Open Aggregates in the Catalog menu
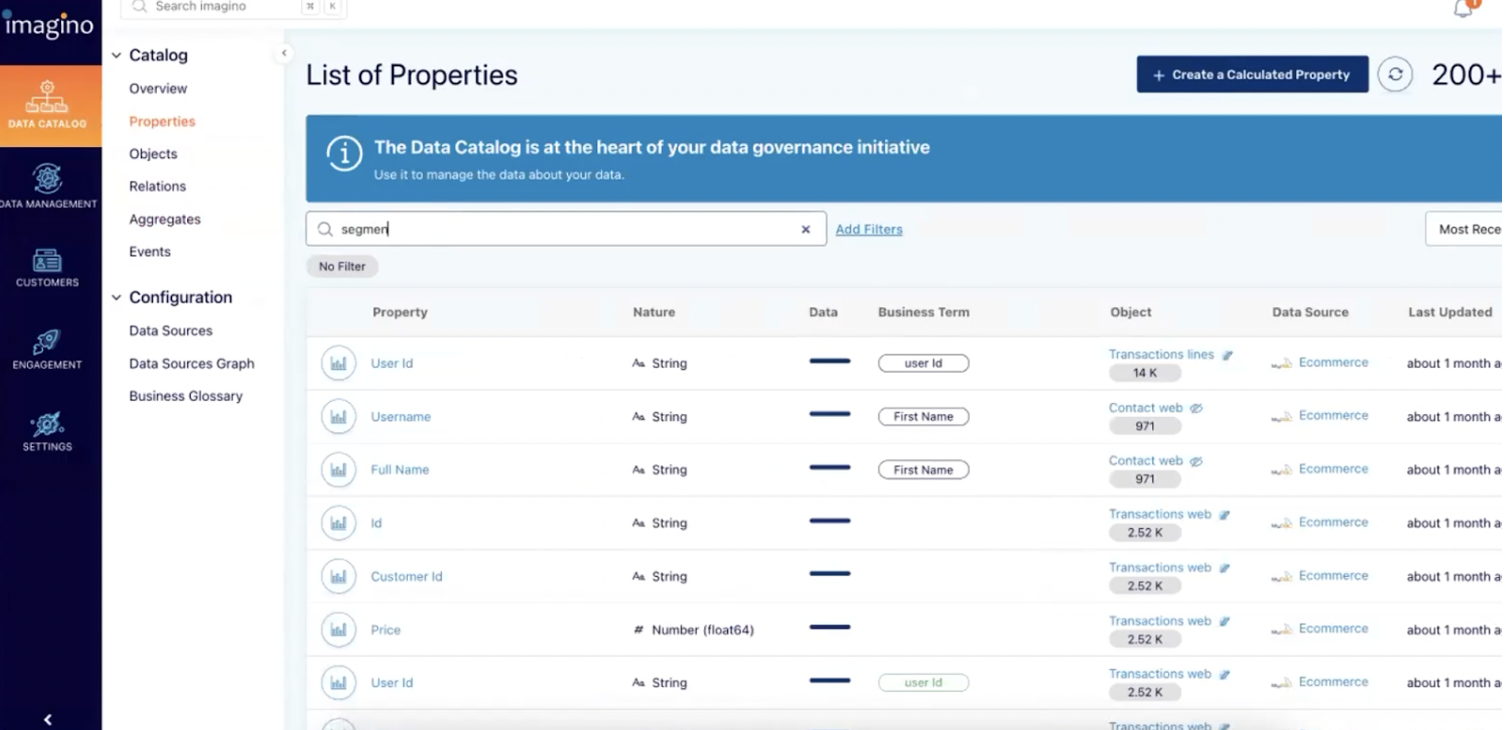Image resolution: width=1506 pixels, height=730 pixels. coord(165,219)
